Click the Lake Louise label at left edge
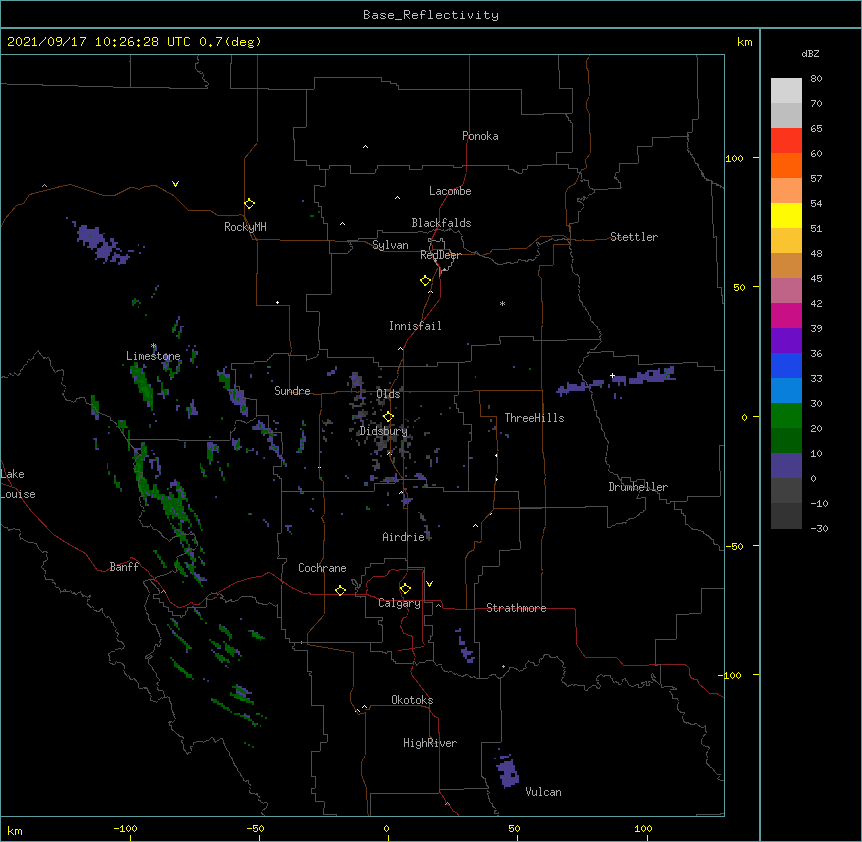Screen dimensions: 862x842 click(18, 484)
